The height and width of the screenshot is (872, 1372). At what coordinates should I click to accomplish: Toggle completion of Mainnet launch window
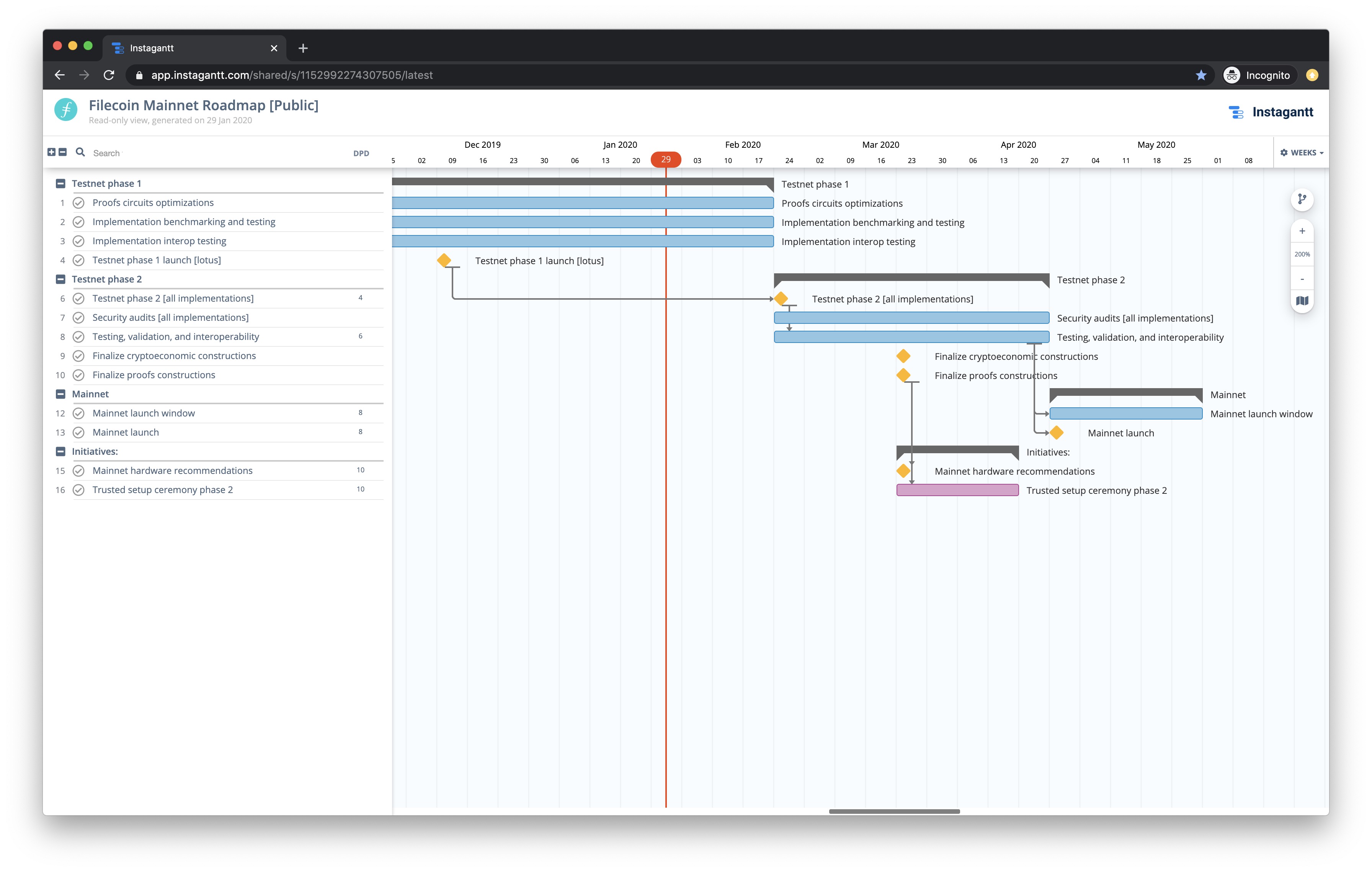point(78,413)
